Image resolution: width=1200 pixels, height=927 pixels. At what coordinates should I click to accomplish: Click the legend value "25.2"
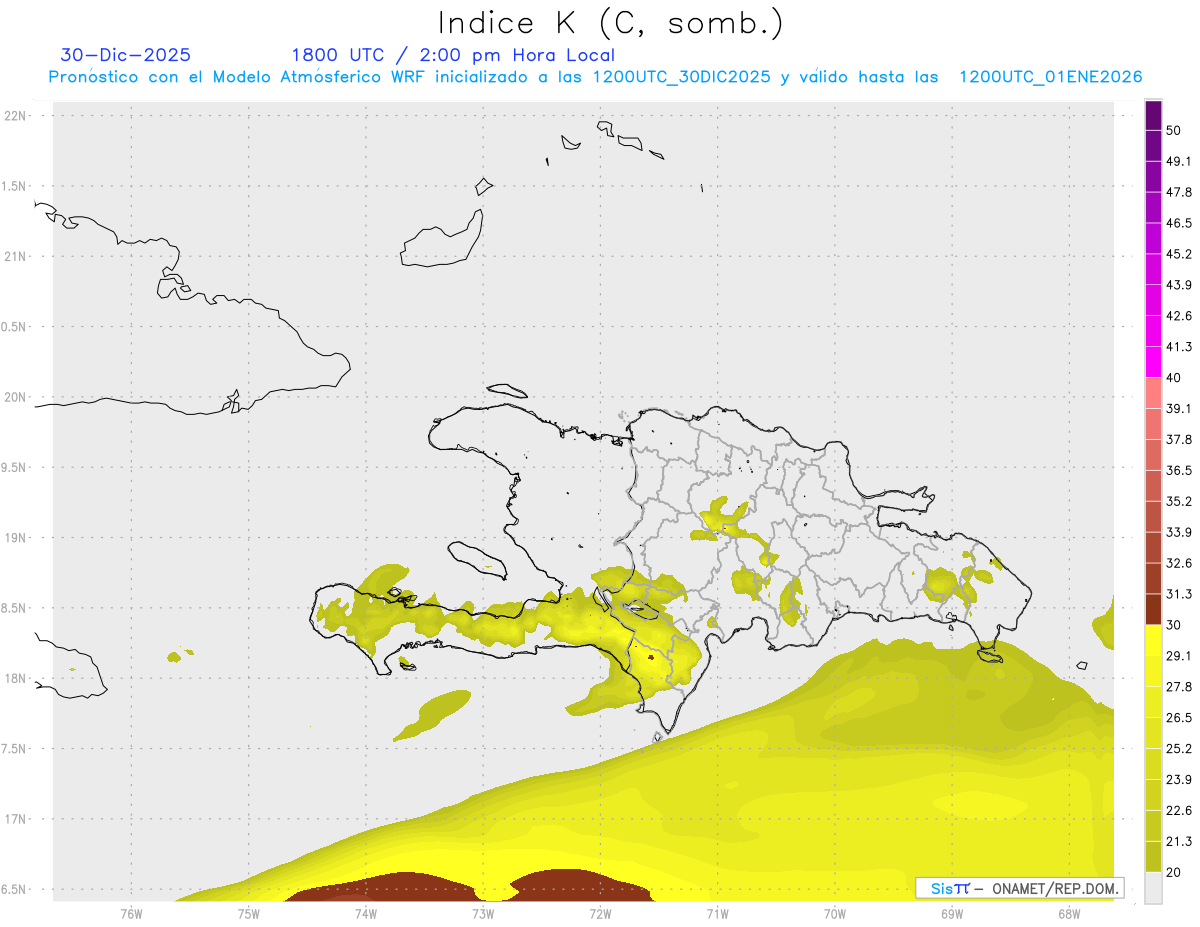click(1179, 748)
